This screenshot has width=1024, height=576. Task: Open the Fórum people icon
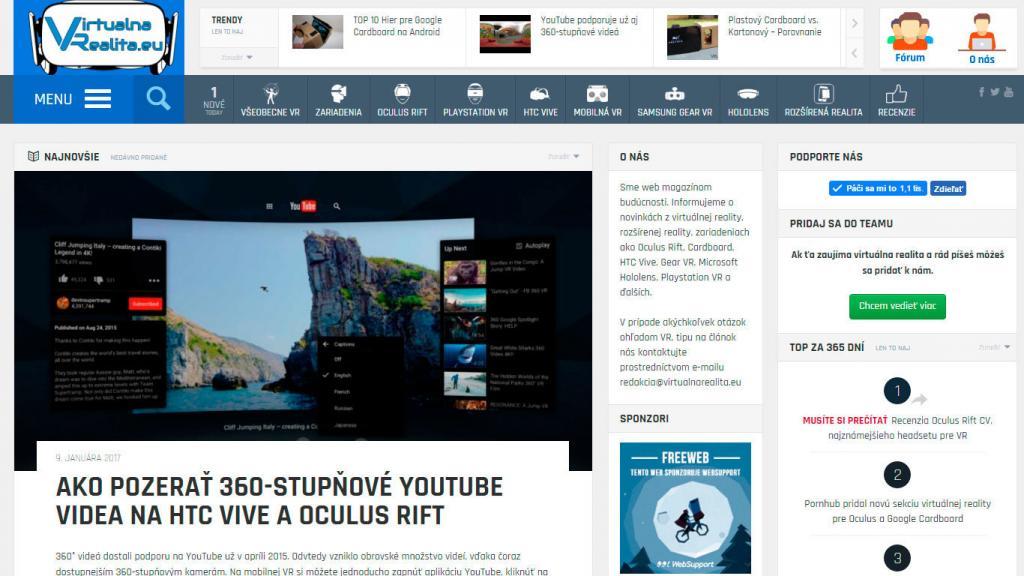click(x=910, y=31)
